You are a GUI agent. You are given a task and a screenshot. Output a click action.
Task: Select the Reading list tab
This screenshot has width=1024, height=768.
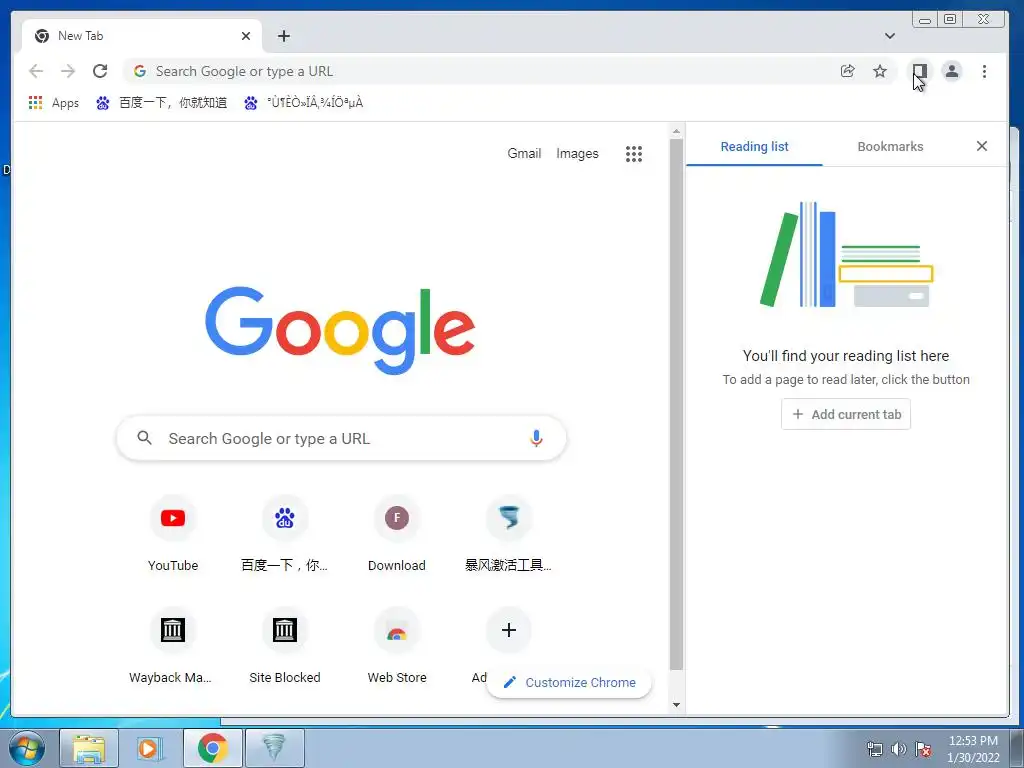point(754,147)
